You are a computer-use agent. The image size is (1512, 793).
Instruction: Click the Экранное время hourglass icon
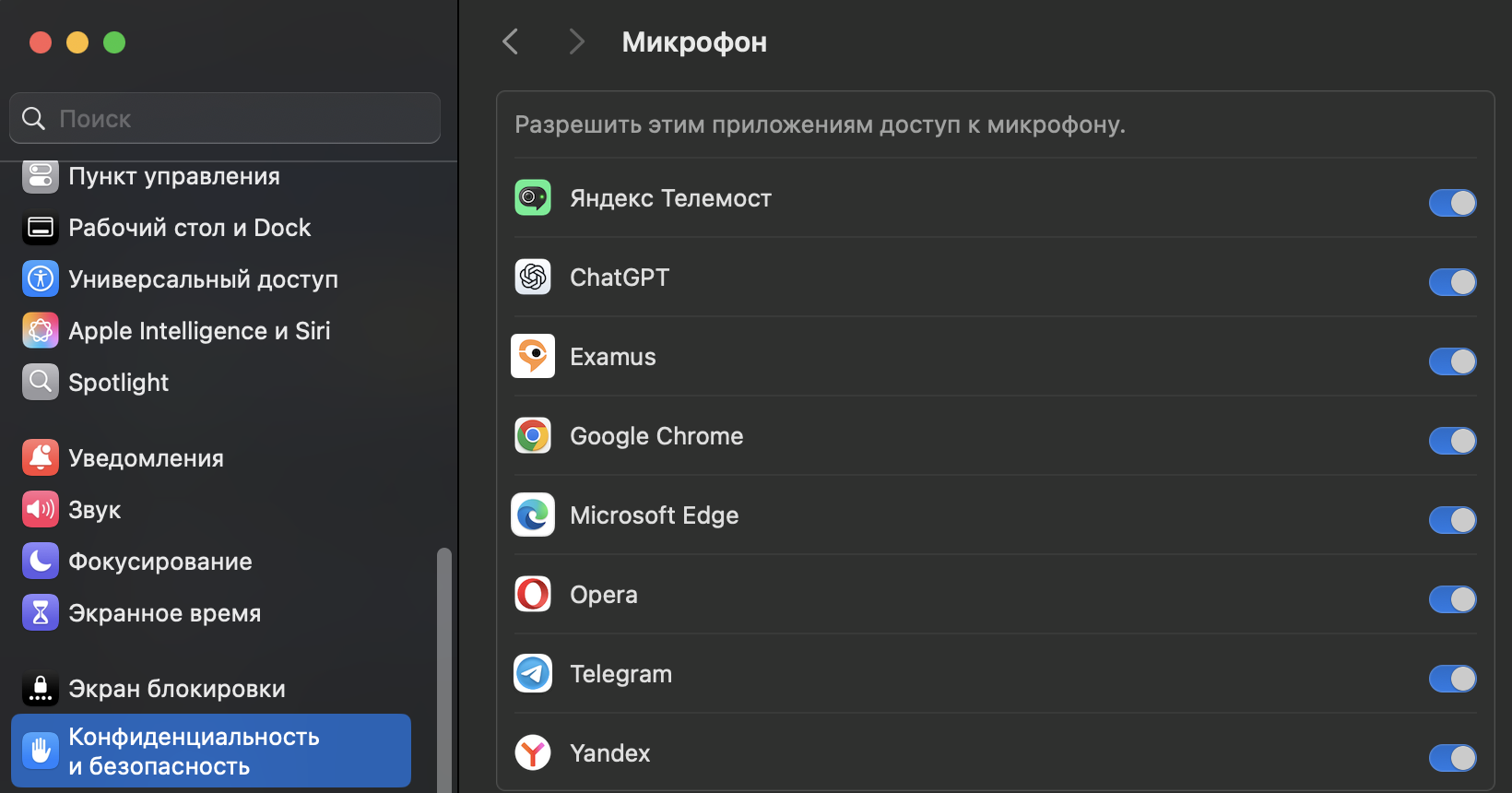tap(41, 612)
